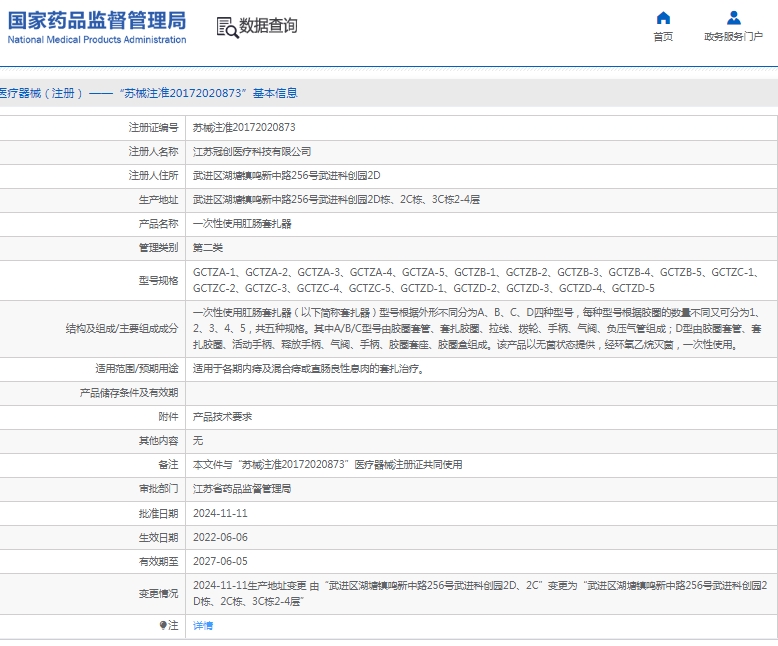The image size is (778, 646).
Task: Click the 数据查询 search document icon
Action: point(228,27)
